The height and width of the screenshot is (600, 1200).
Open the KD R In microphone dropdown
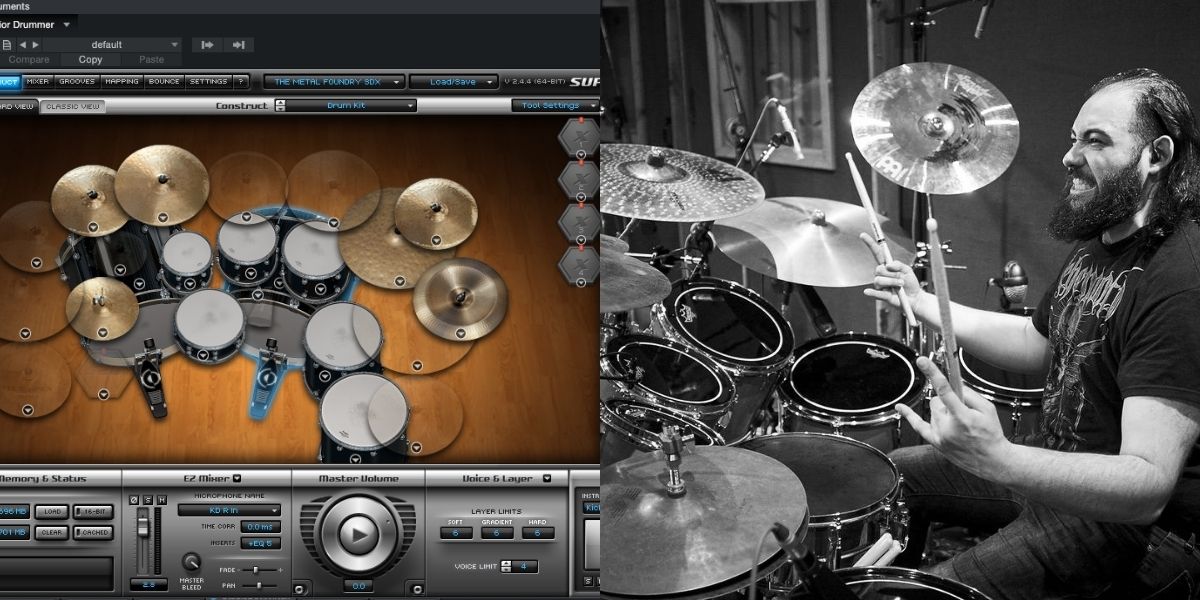point(228,511)
